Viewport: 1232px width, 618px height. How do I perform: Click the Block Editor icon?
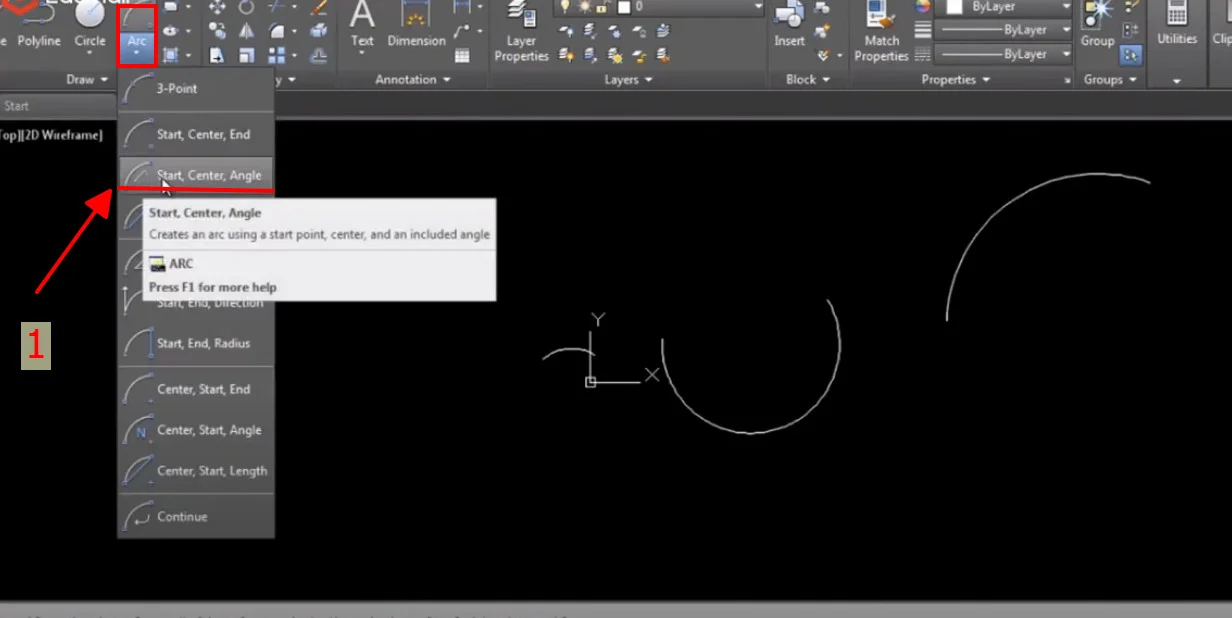point(824,33)
